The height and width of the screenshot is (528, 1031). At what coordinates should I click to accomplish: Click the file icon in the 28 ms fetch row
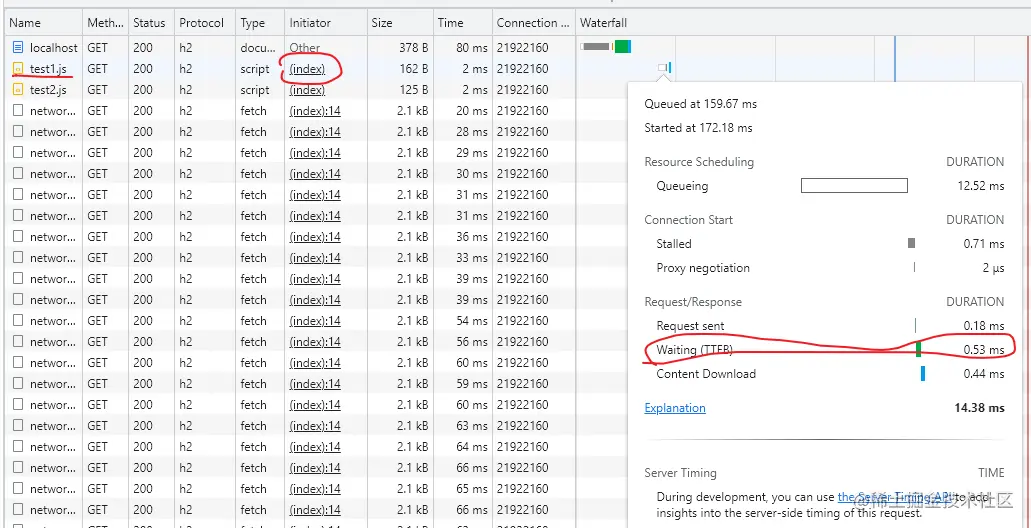18,132
